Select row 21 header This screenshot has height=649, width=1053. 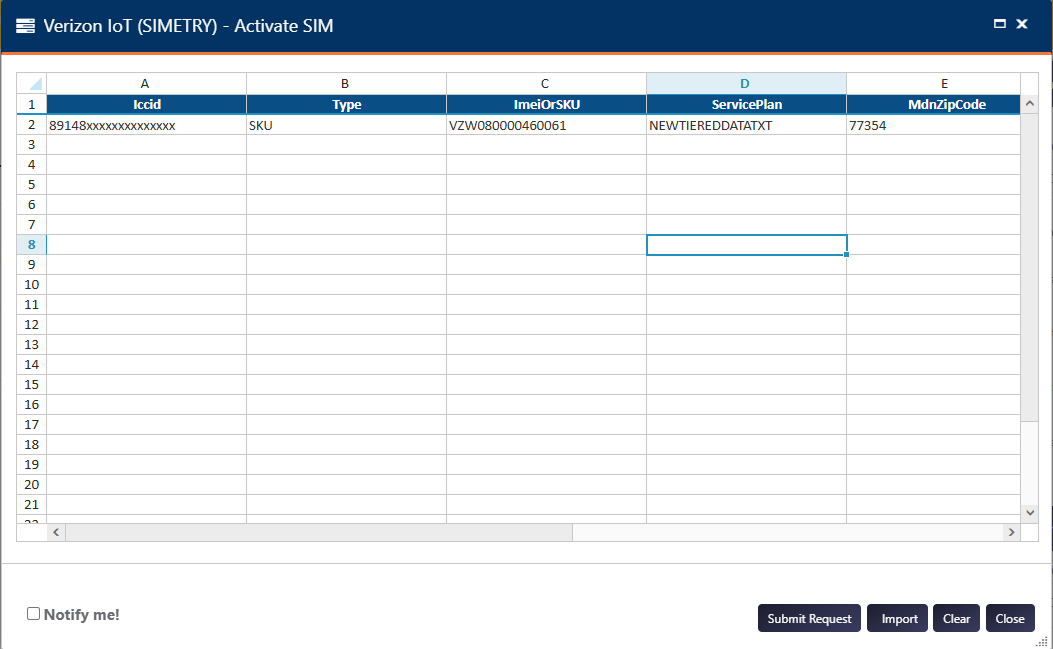click(32, 505)
